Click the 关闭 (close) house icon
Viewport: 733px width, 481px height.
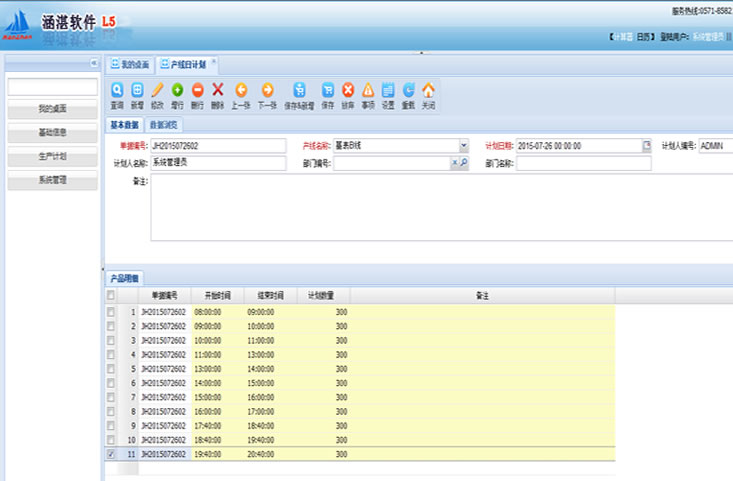pos(428,91)
